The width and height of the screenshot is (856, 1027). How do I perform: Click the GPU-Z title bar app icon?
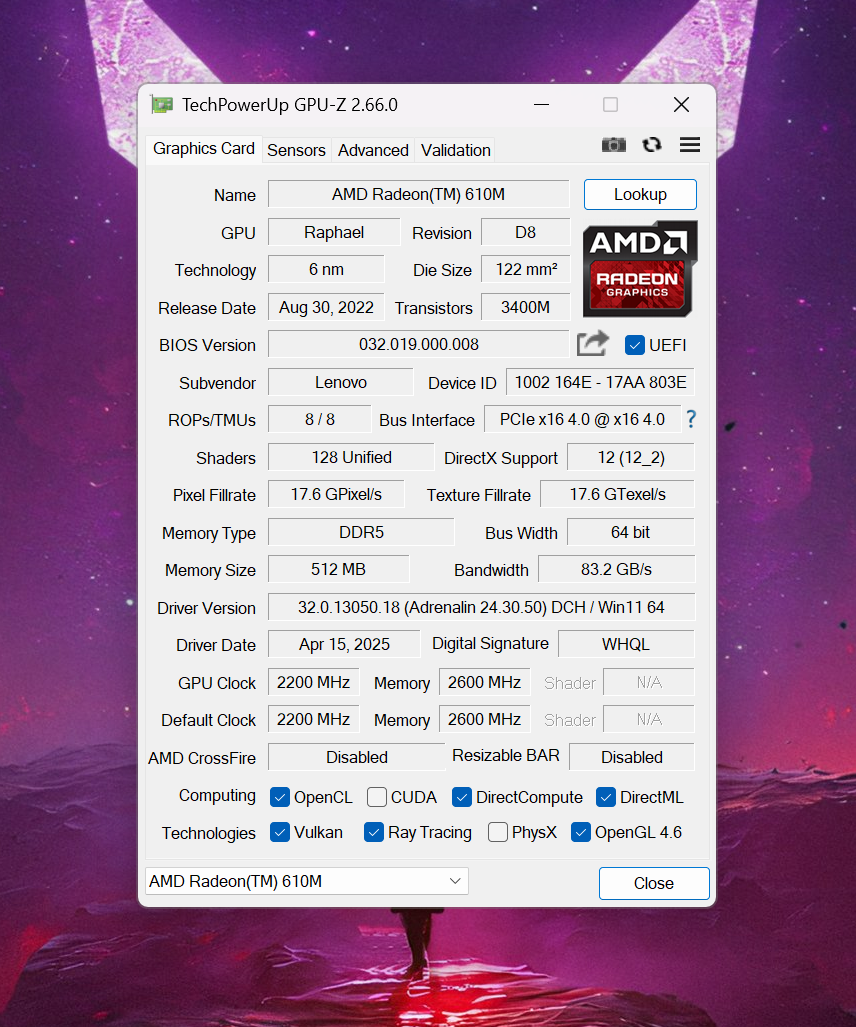coord(162,105)
